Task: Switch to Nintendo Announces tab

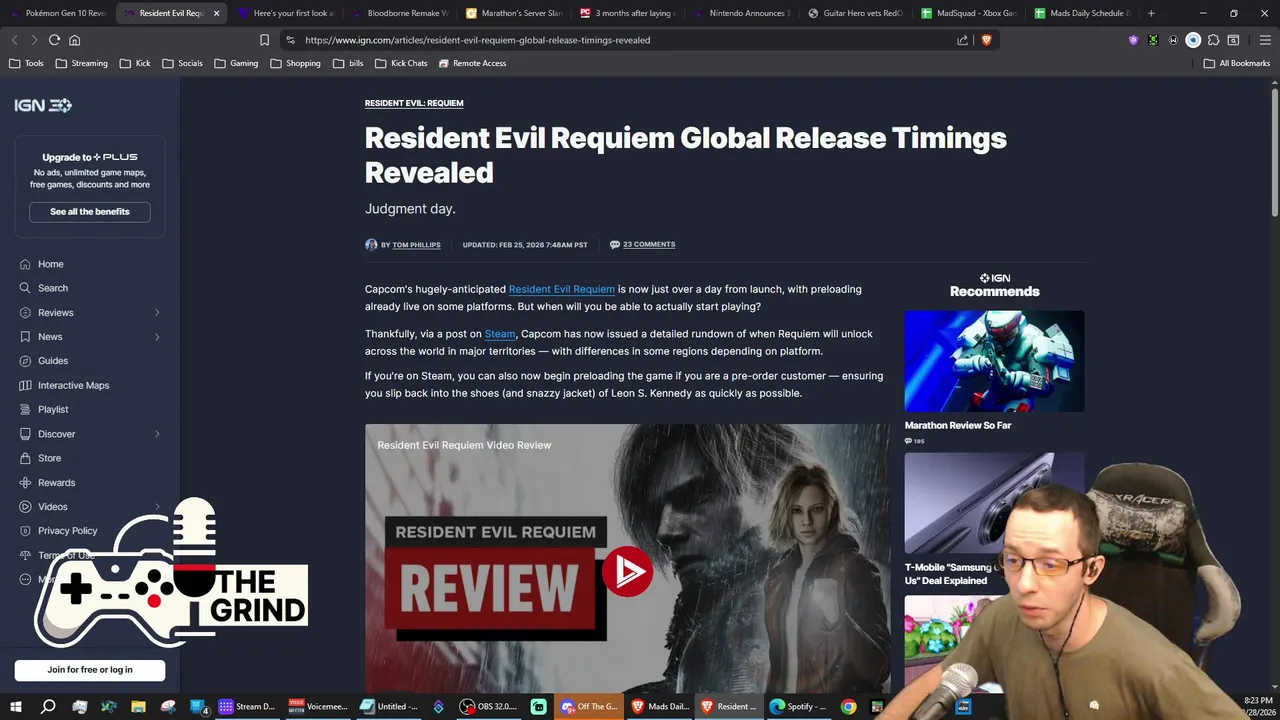Action: (x=742, y=13)
